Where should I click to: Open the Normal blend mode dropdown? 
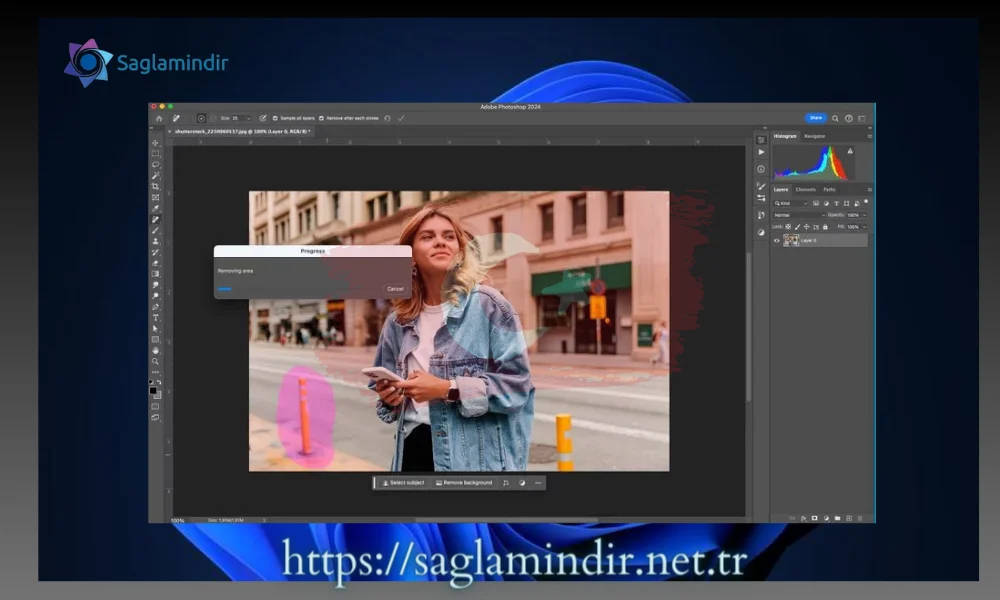click(x=799, y=215)
